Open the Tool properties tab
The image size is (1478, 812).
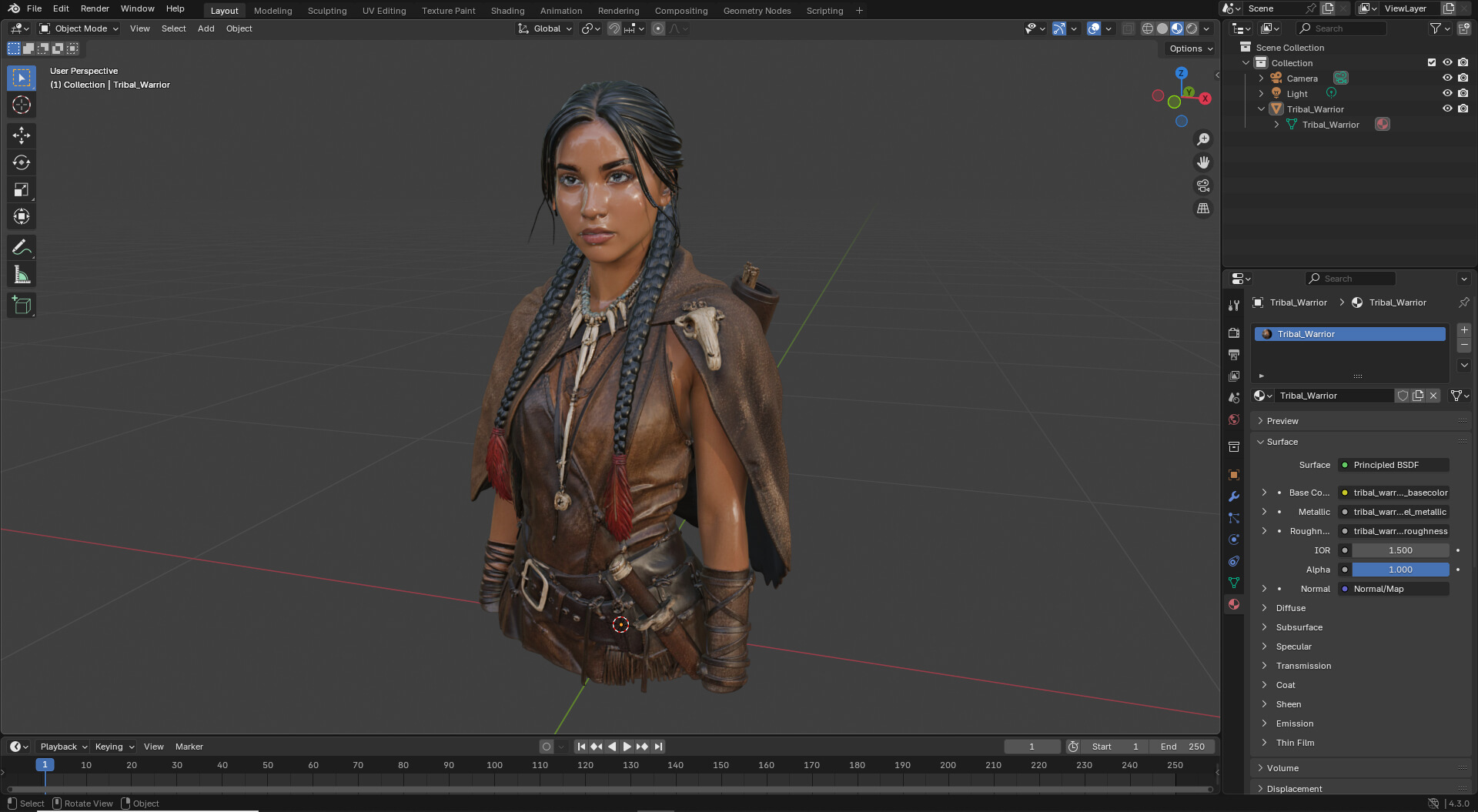[1234, 306]
